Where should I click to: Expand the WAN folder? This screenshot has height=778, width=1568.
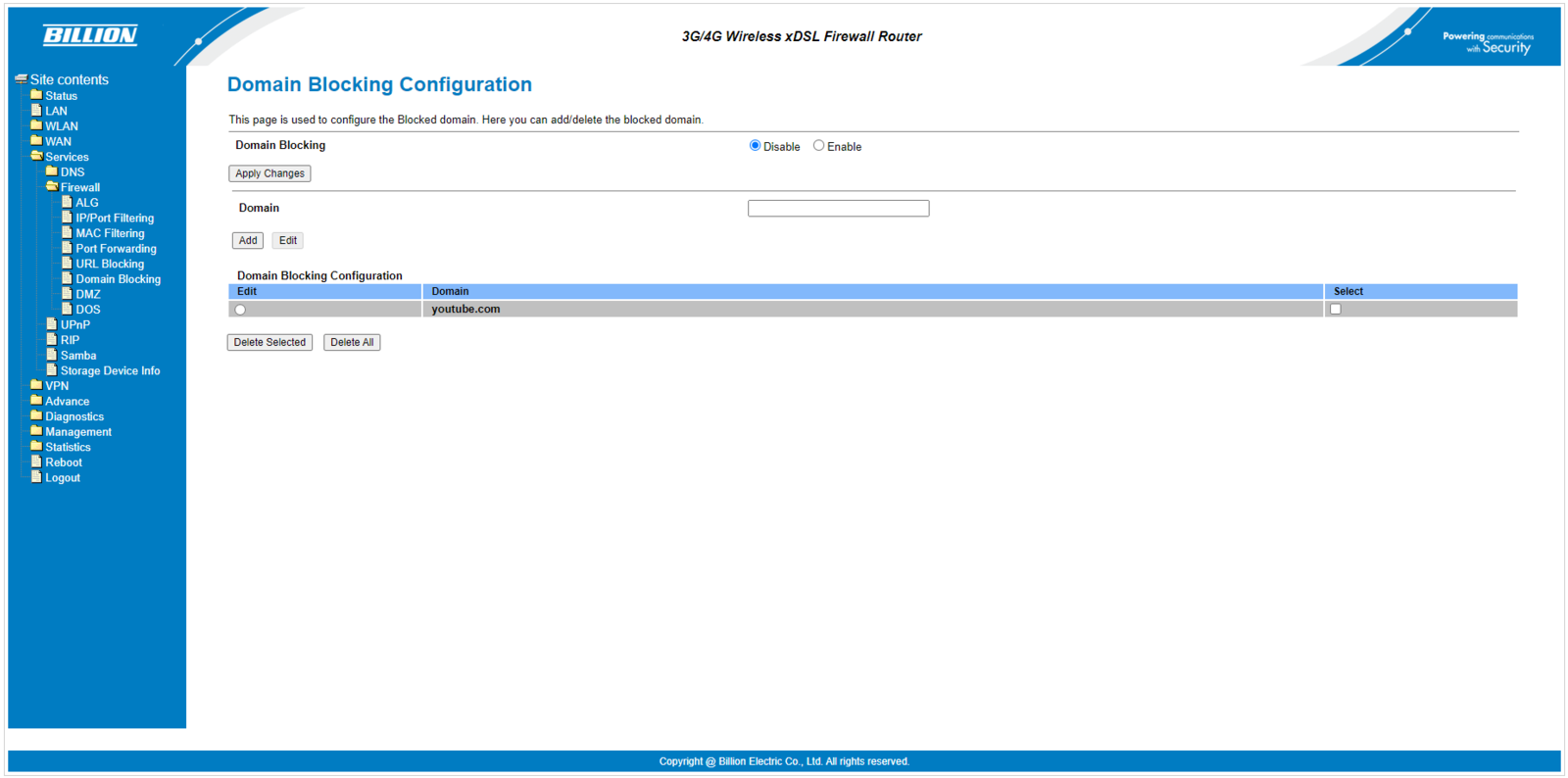[x=36, y=141]
